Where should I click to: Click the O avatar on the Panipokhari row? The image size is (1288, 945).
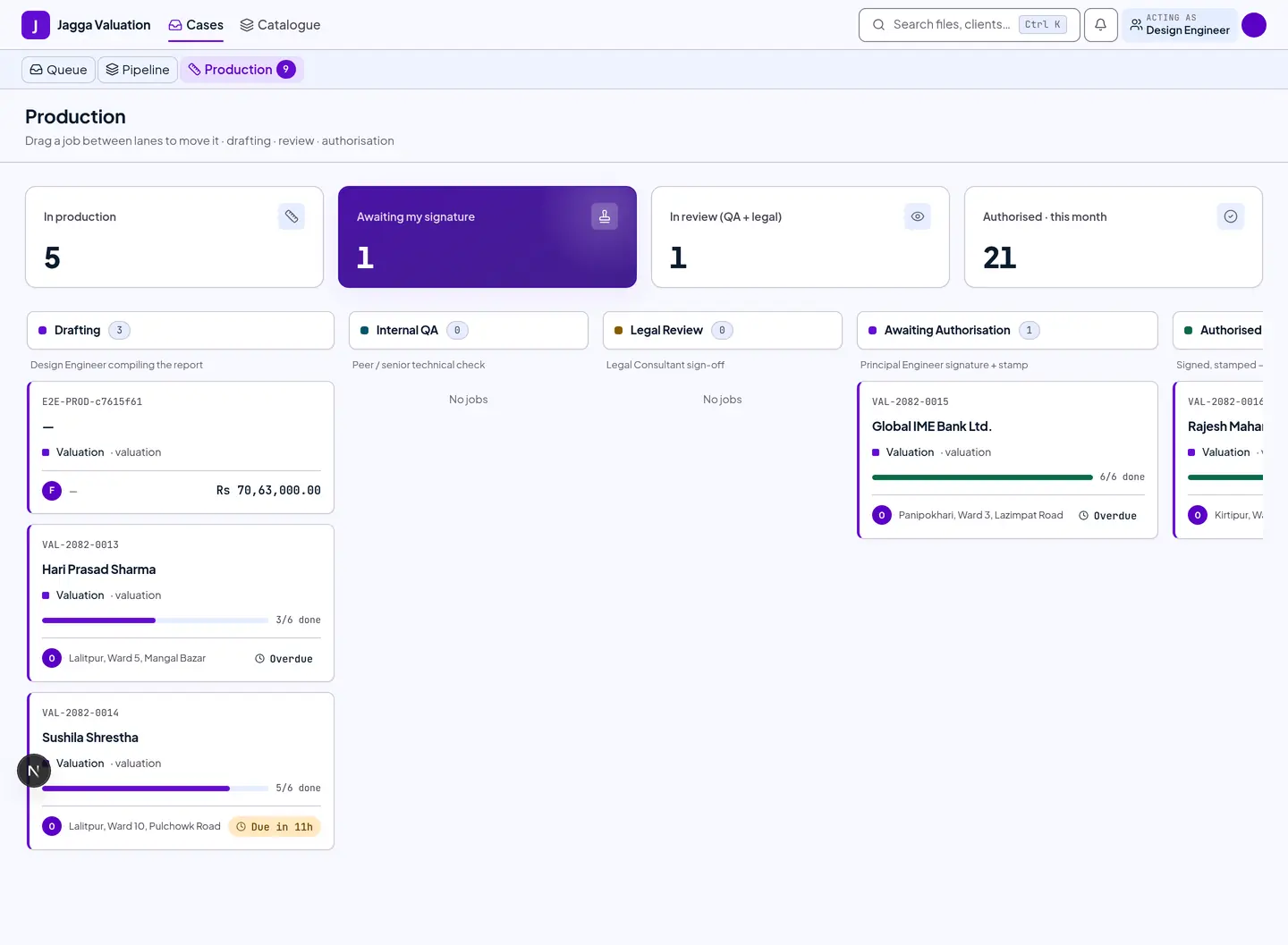882,515
